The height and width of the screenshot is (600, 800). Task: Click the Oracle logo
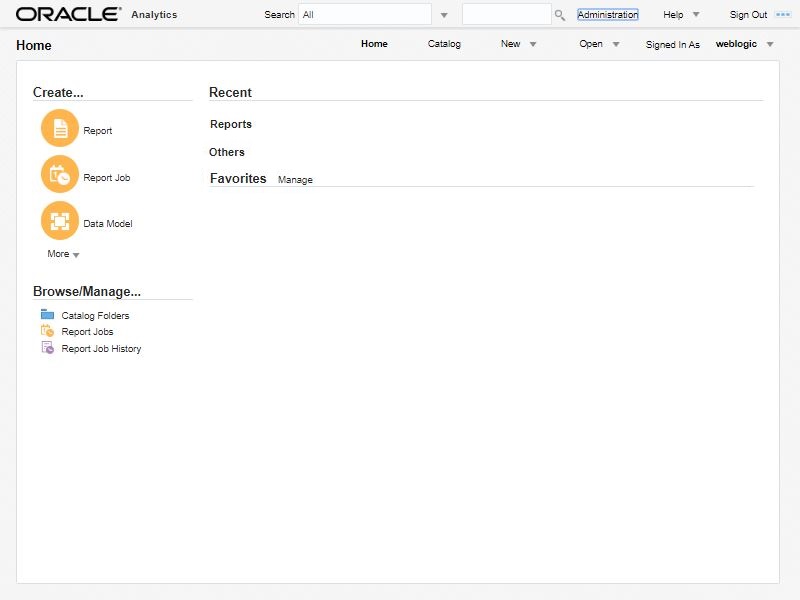coord(68,14)
